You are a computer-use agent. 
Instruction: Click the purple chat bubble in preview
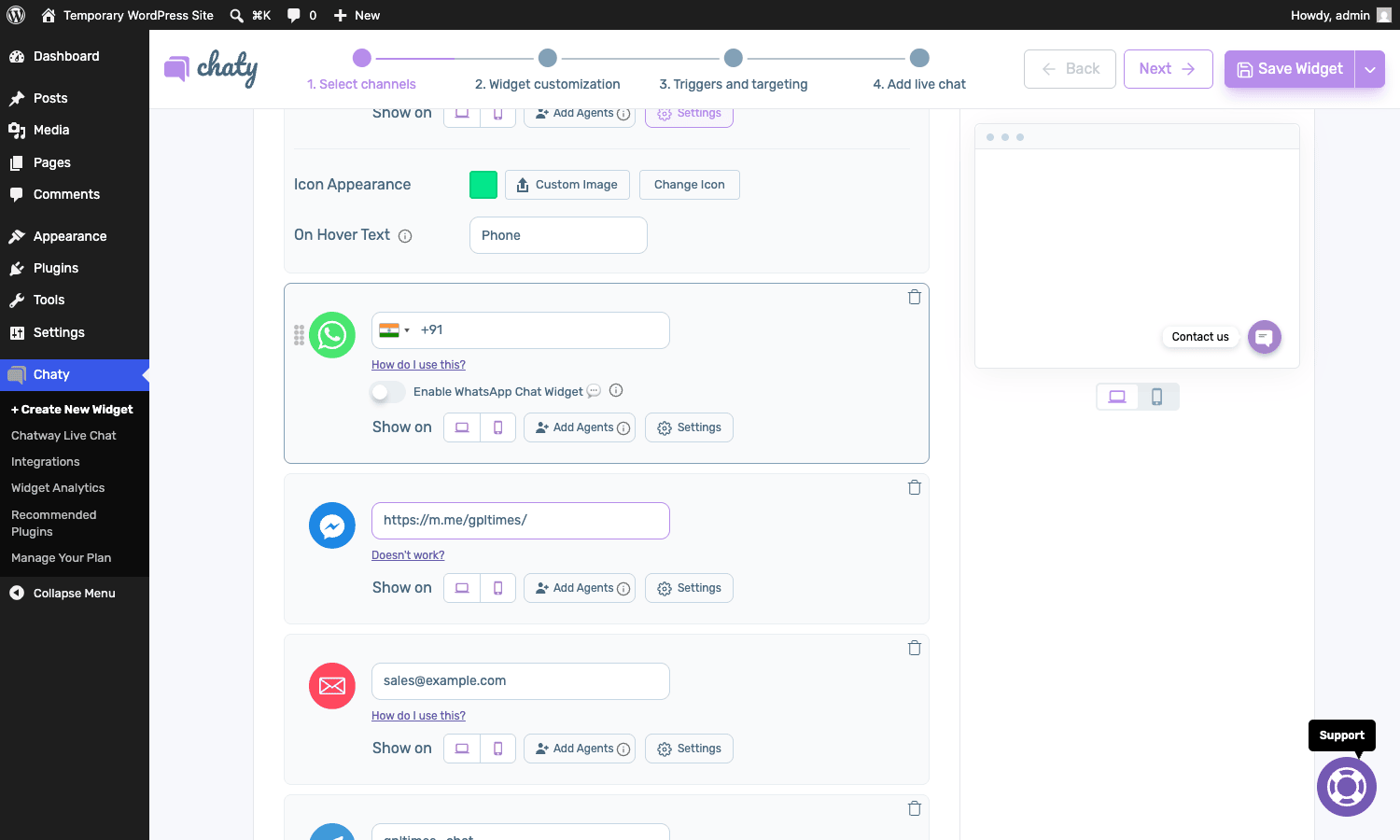tap(1265, 337)
